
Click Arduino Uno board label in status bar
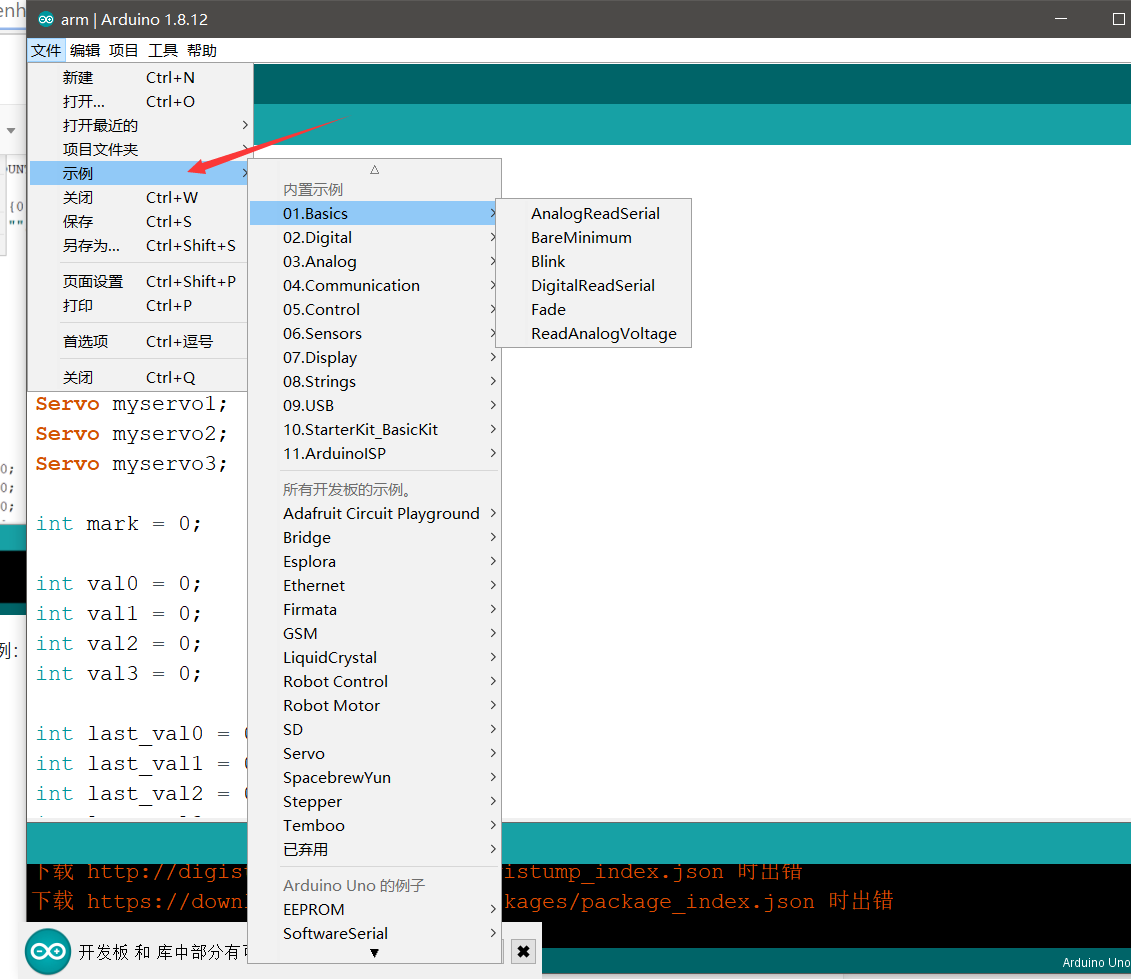coord(1096,962)
